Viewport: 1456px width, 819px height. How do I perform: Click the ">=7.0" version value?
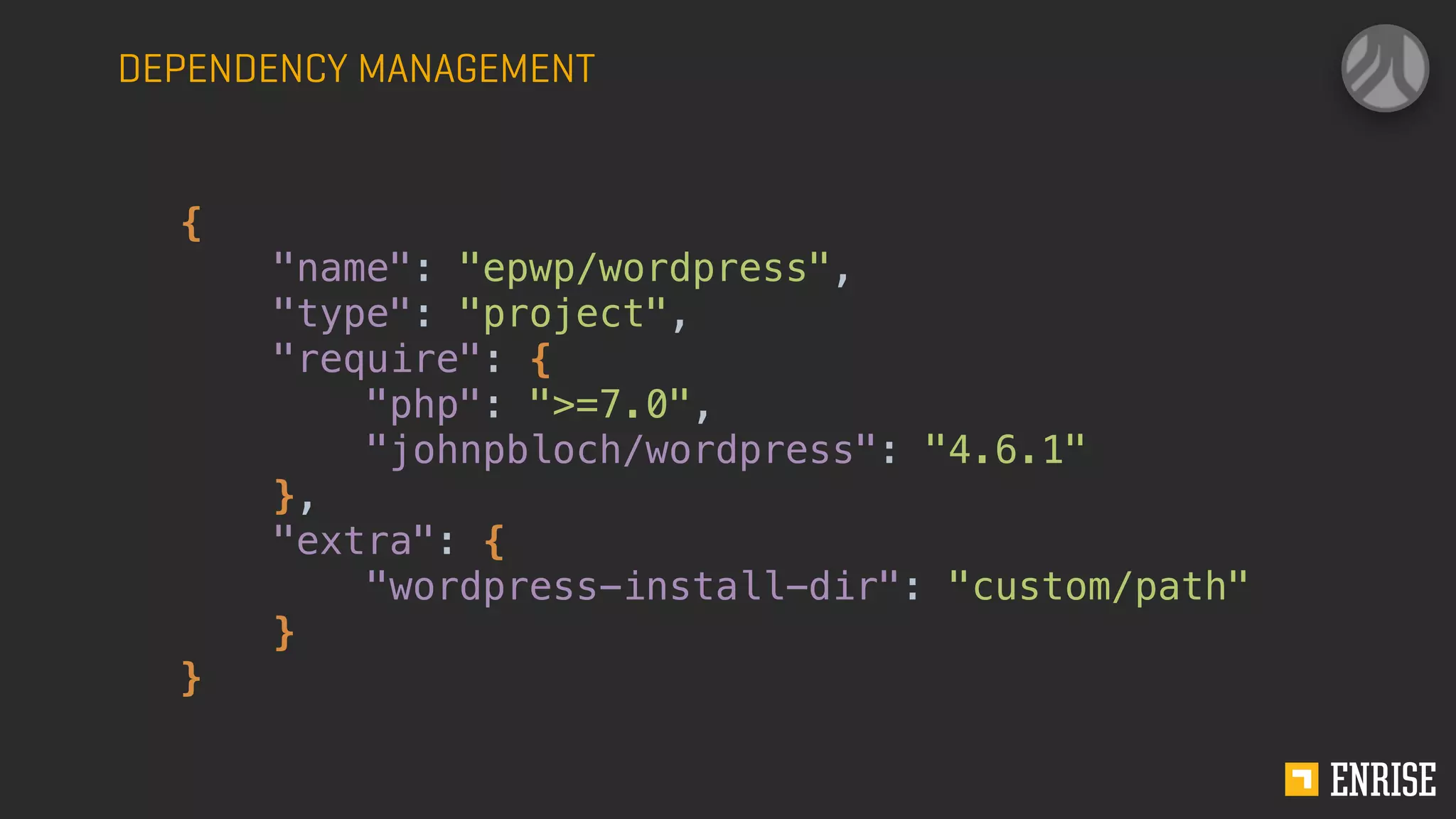(610, 405)
